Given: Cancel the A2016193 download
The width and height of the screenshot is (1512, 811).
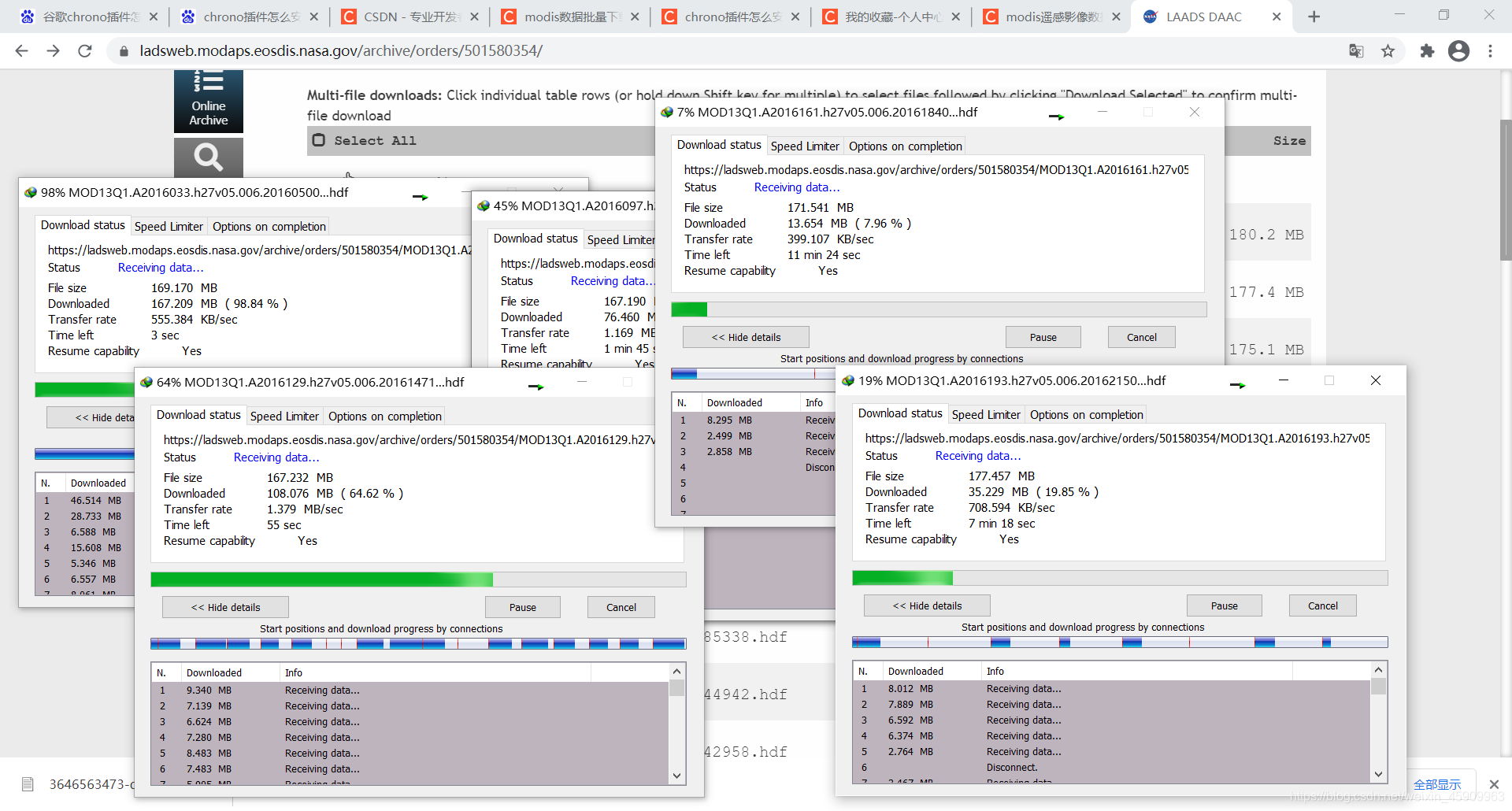Looking at the screenshot, I should 1322,605.
